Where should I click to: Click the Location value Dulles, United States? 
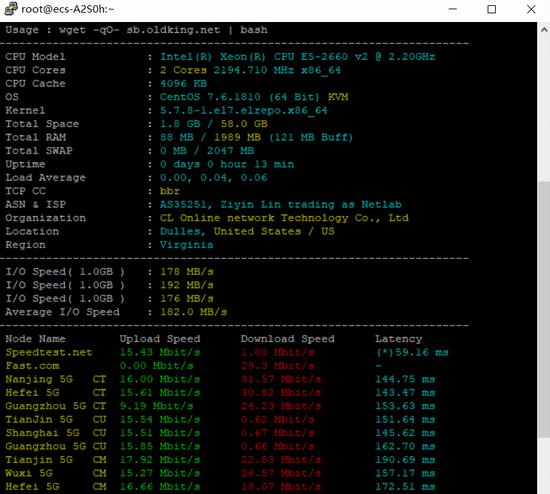click(x=247, y=231)
